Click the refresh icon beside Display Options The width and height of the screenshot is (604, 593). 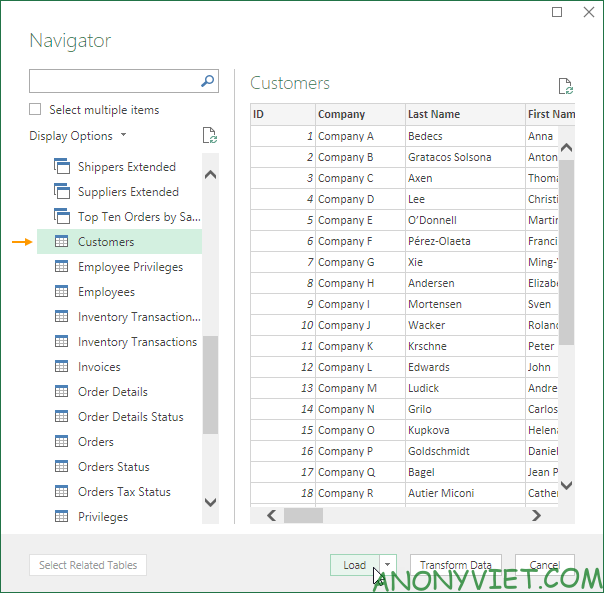click(x=209, y=136)
